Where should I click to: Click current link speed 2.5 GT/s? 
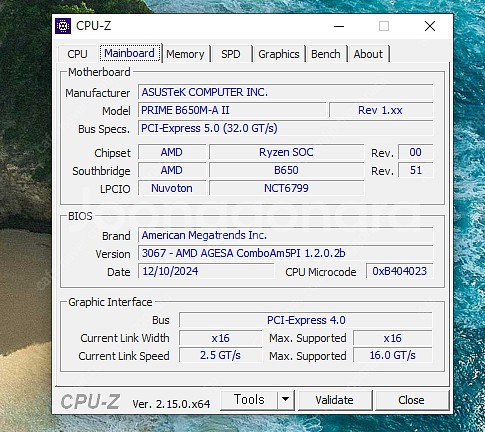(220, 355)
